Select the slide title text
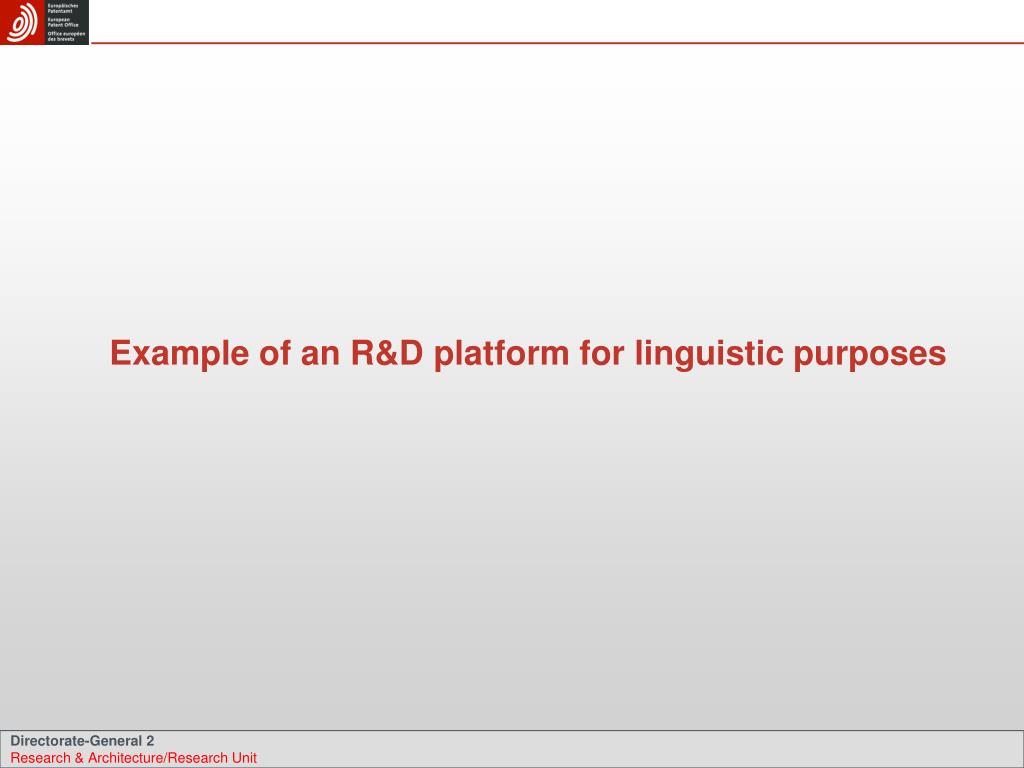 click(x=527, y=353)
